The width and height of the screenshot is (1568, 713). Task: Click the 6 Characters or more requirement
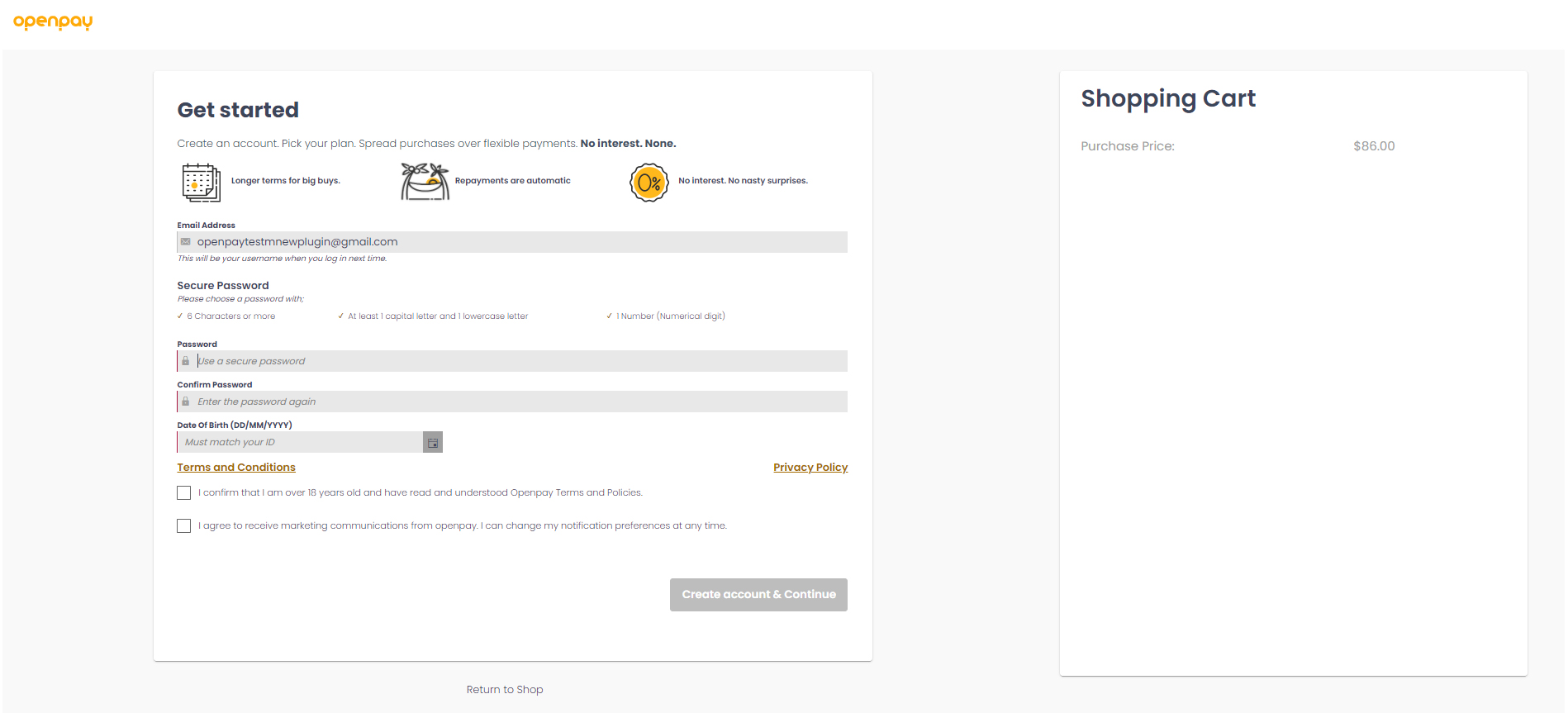230,316
